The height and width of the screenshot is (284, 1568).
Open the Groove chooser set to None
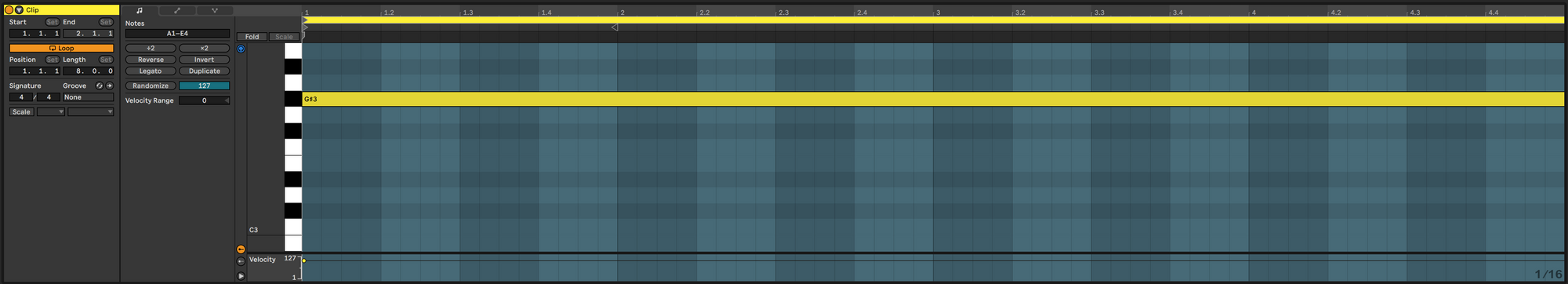(x=89, y=97)
